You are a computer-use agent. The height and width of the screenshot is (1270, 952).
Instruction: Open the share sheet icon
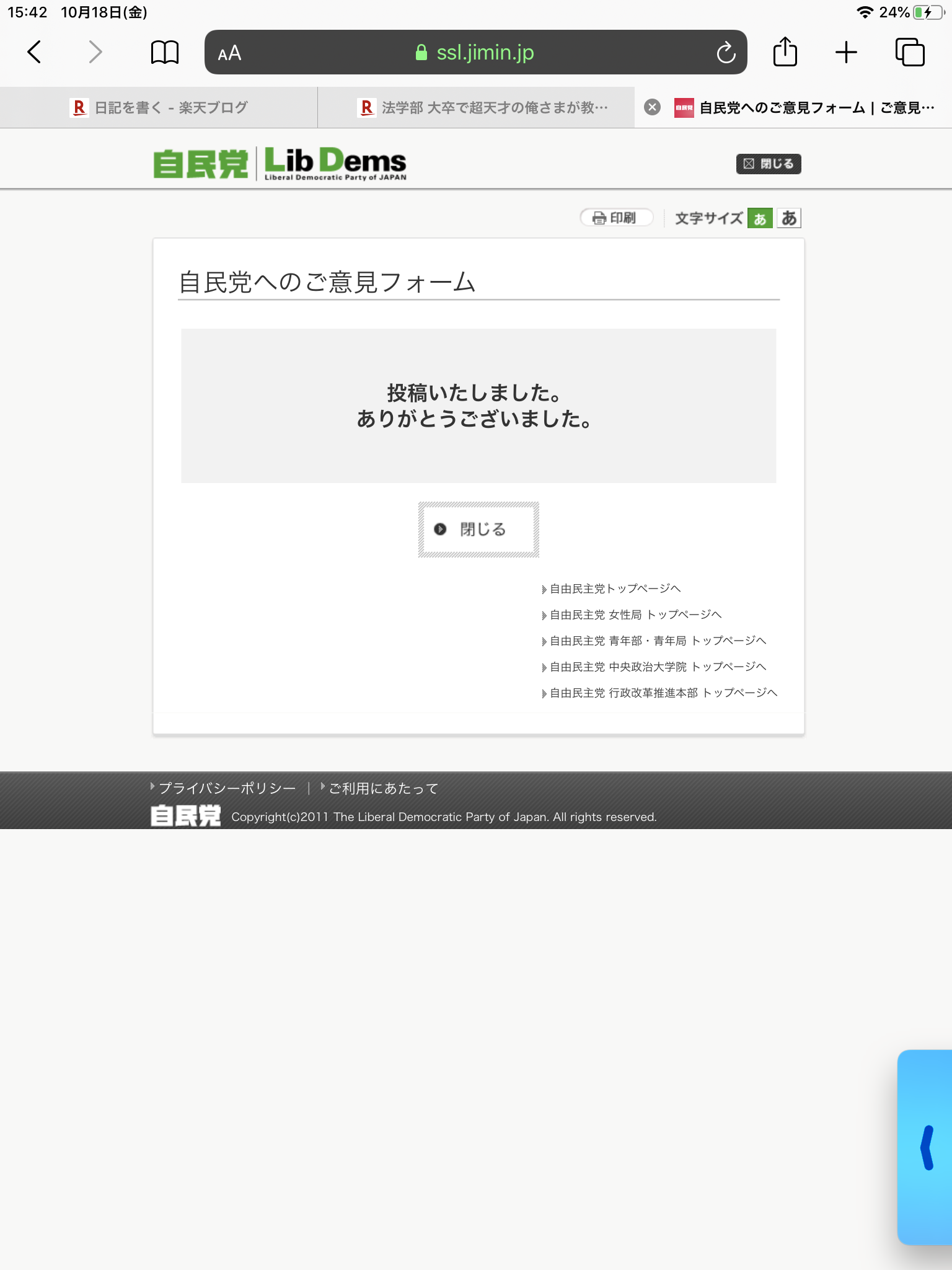click(785, 52)
